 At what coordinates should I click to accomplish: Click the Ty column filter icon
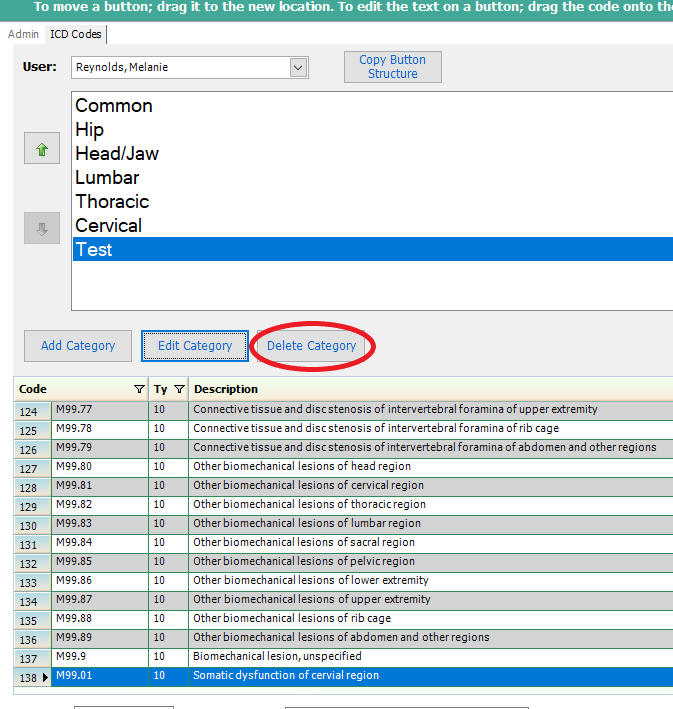coord(179,389)
